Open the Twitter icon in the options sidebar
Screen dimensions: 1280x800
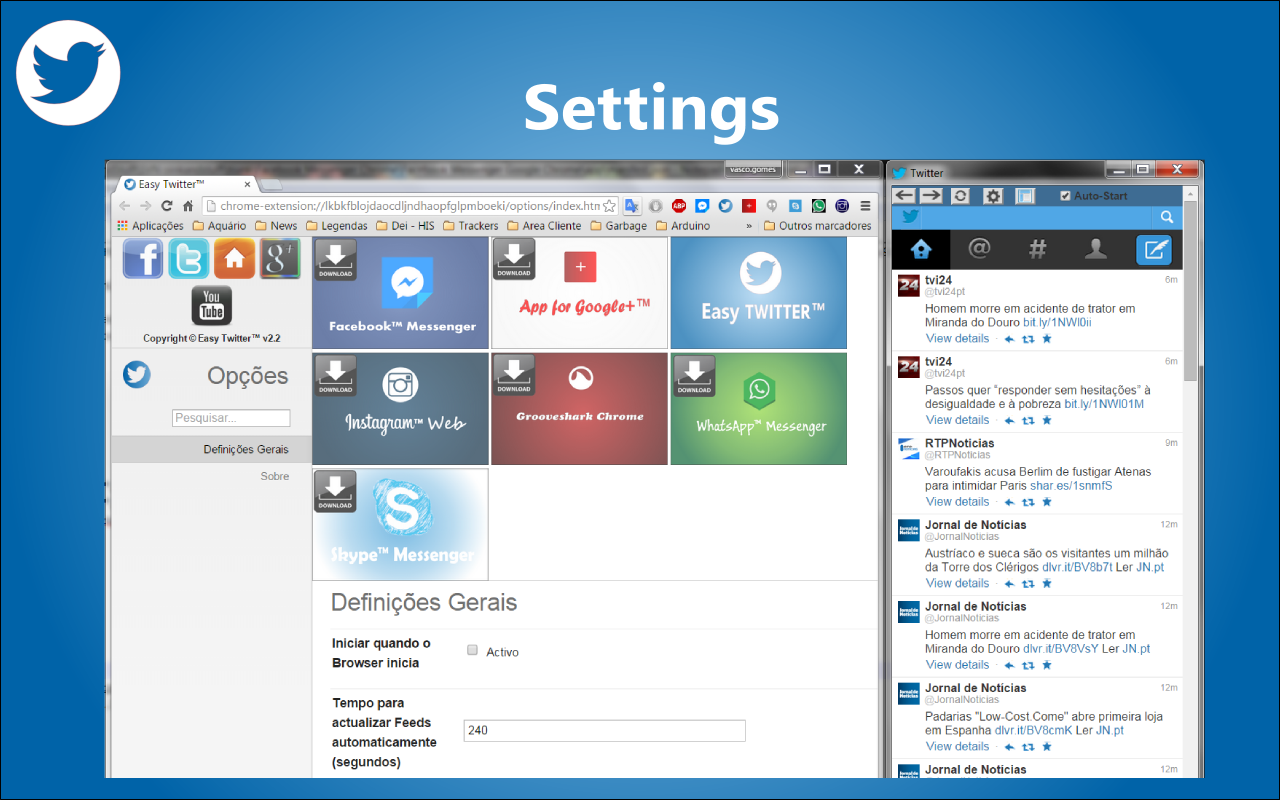coord(188,258)
